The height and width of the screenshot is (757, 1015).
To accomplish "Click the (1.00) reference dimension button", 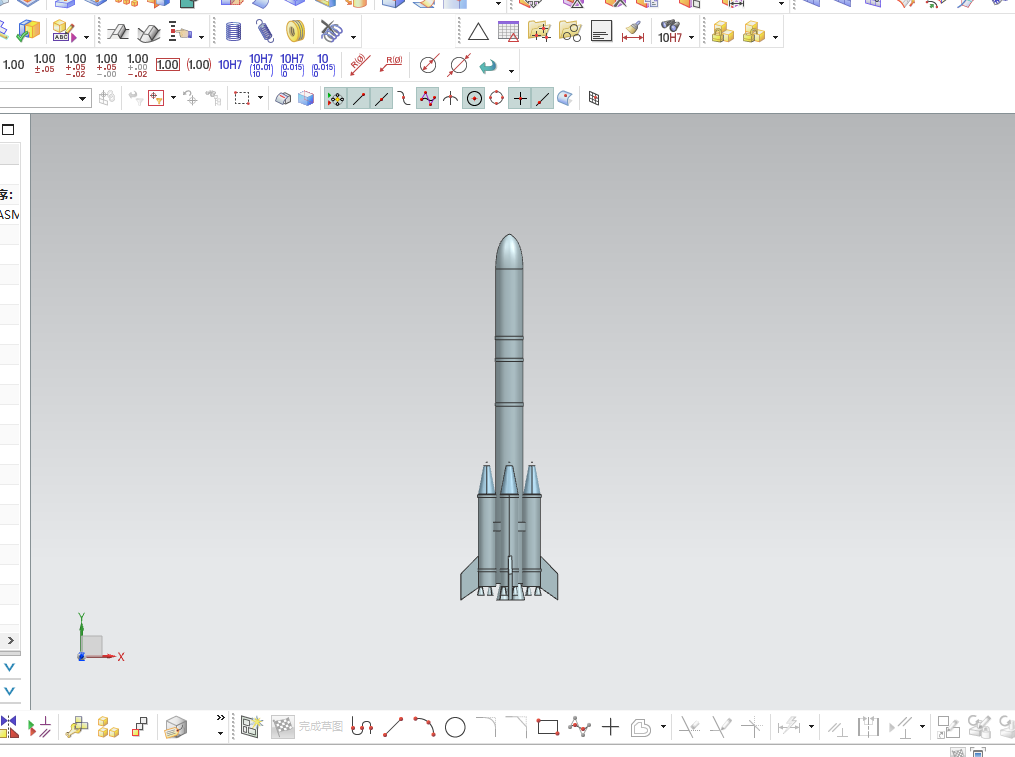I will [x=199, y=65].
